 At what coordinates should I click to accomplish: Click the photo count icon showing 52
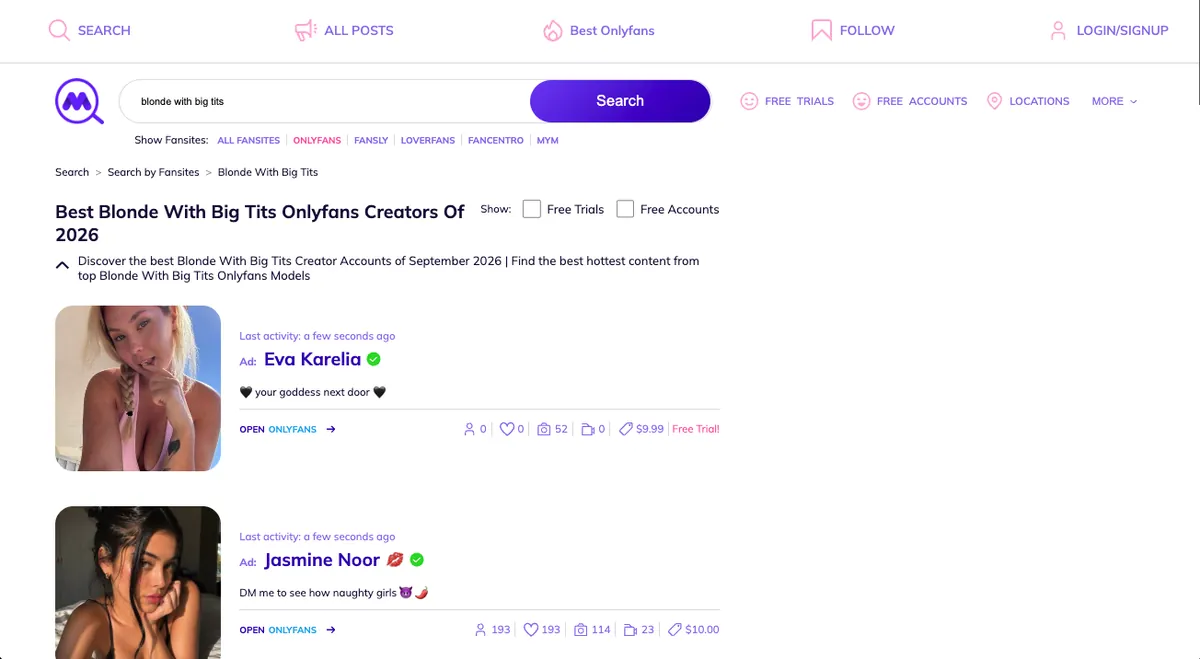point(544,429)
